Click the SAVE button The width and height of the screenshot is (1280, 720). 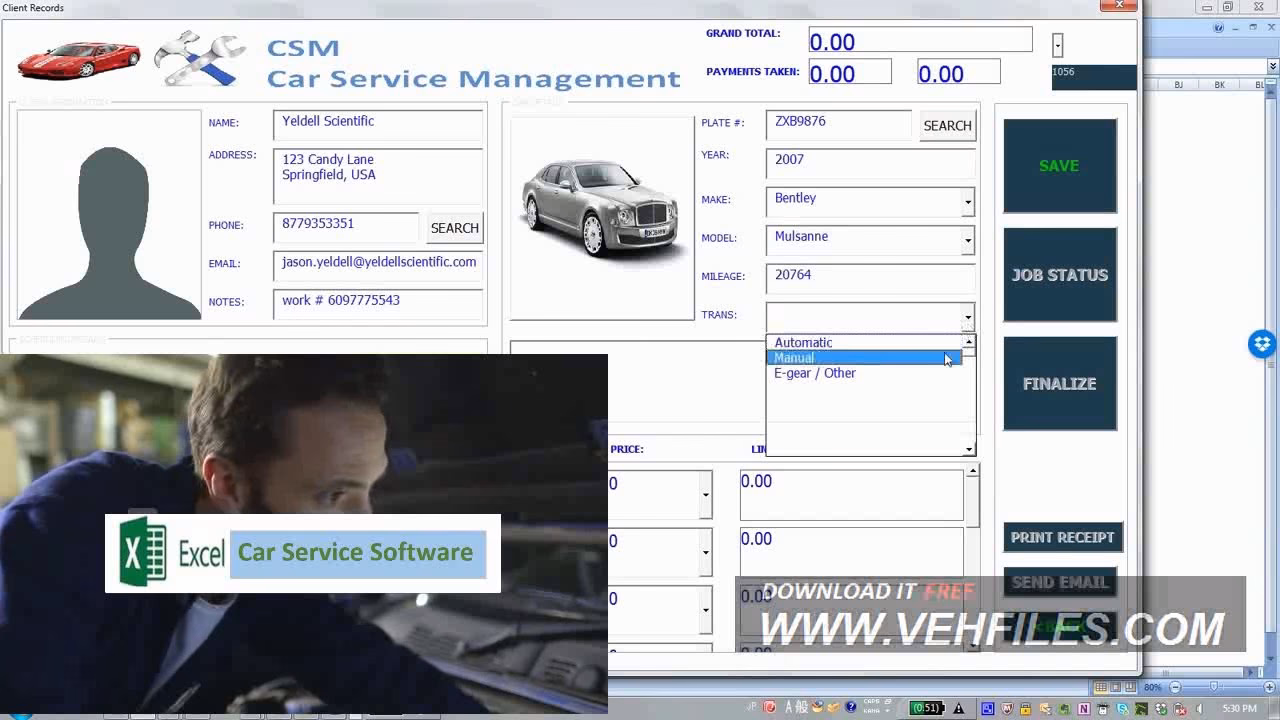[1060, 166]
